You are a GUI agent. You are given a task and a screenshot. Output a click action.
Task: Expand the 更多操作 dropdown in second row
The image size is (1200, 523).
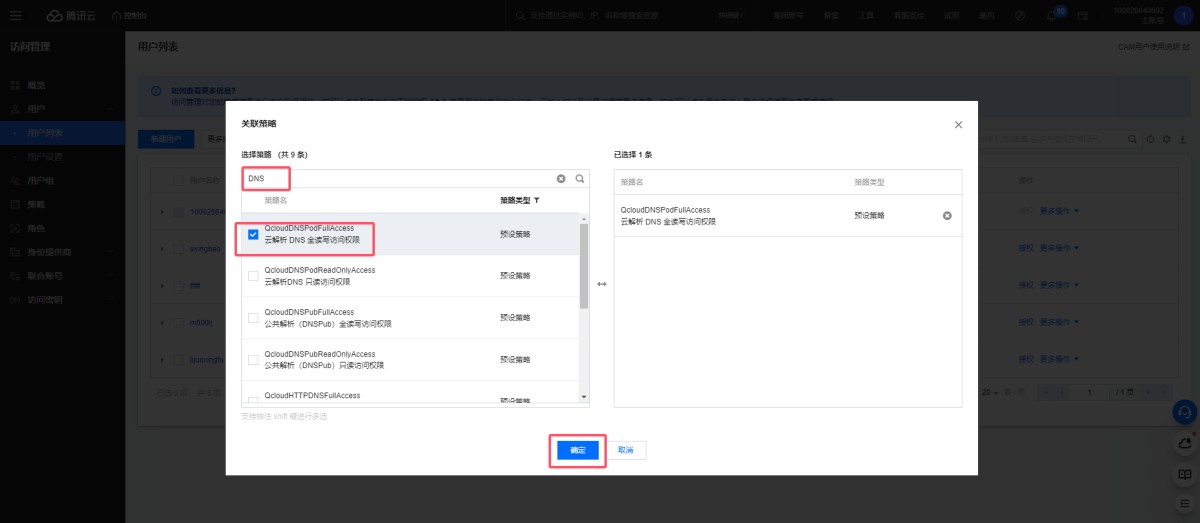pyautogui.click(x=1062, y=247)
